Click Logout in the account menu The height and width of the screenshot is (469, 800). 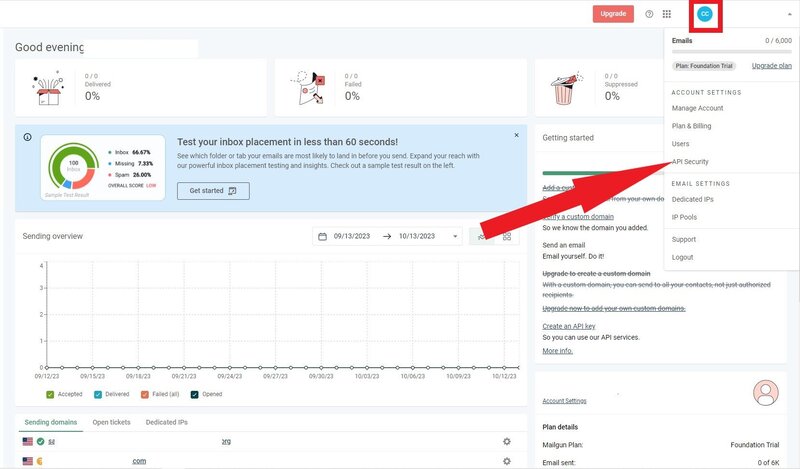tap(682, 257)
